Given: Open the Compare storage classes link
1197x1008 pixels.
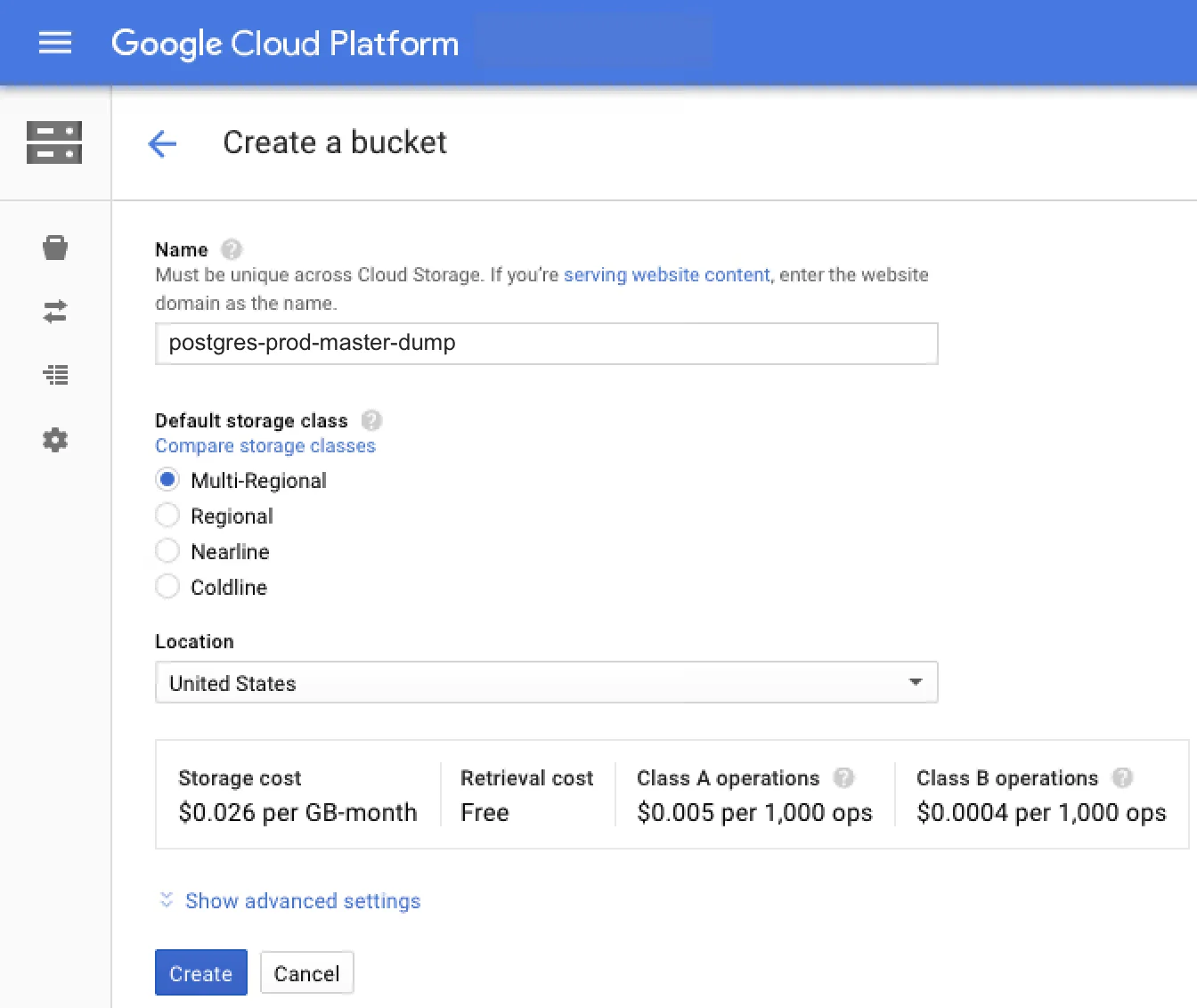Looking at the screenshot, I should coord(265,446).
